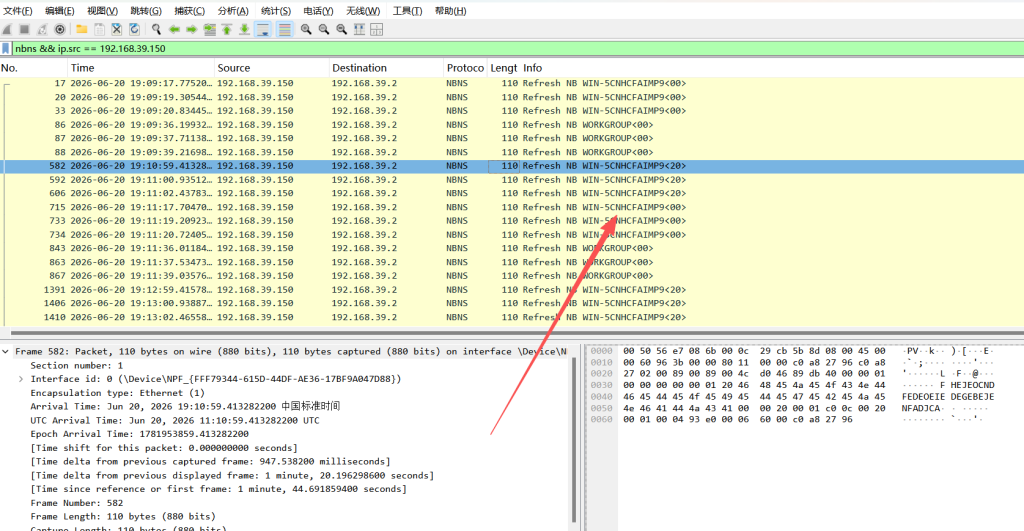
Task: Sort by the Info column header
Action: [x=772, y=68]
